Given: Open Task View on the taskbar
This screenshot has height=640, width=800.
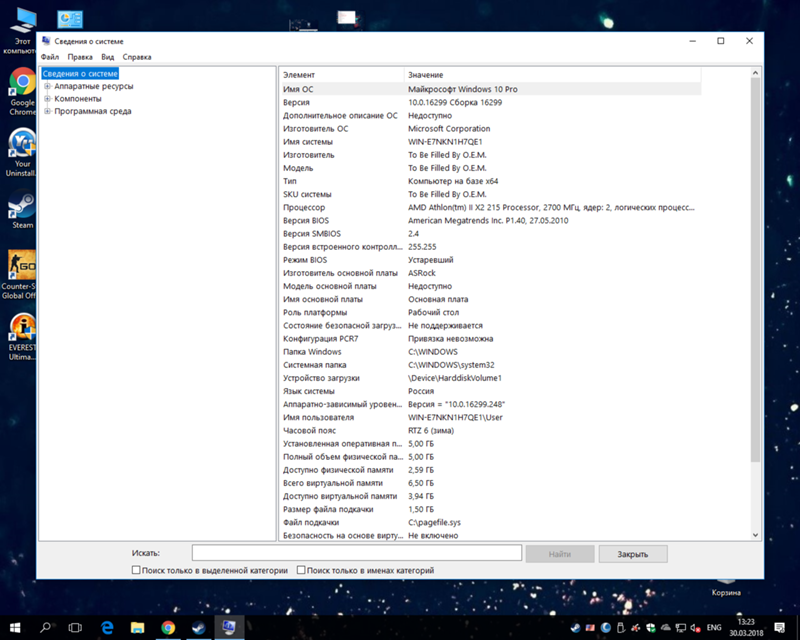Looking at the screenshot, I should tap(75, 627).
